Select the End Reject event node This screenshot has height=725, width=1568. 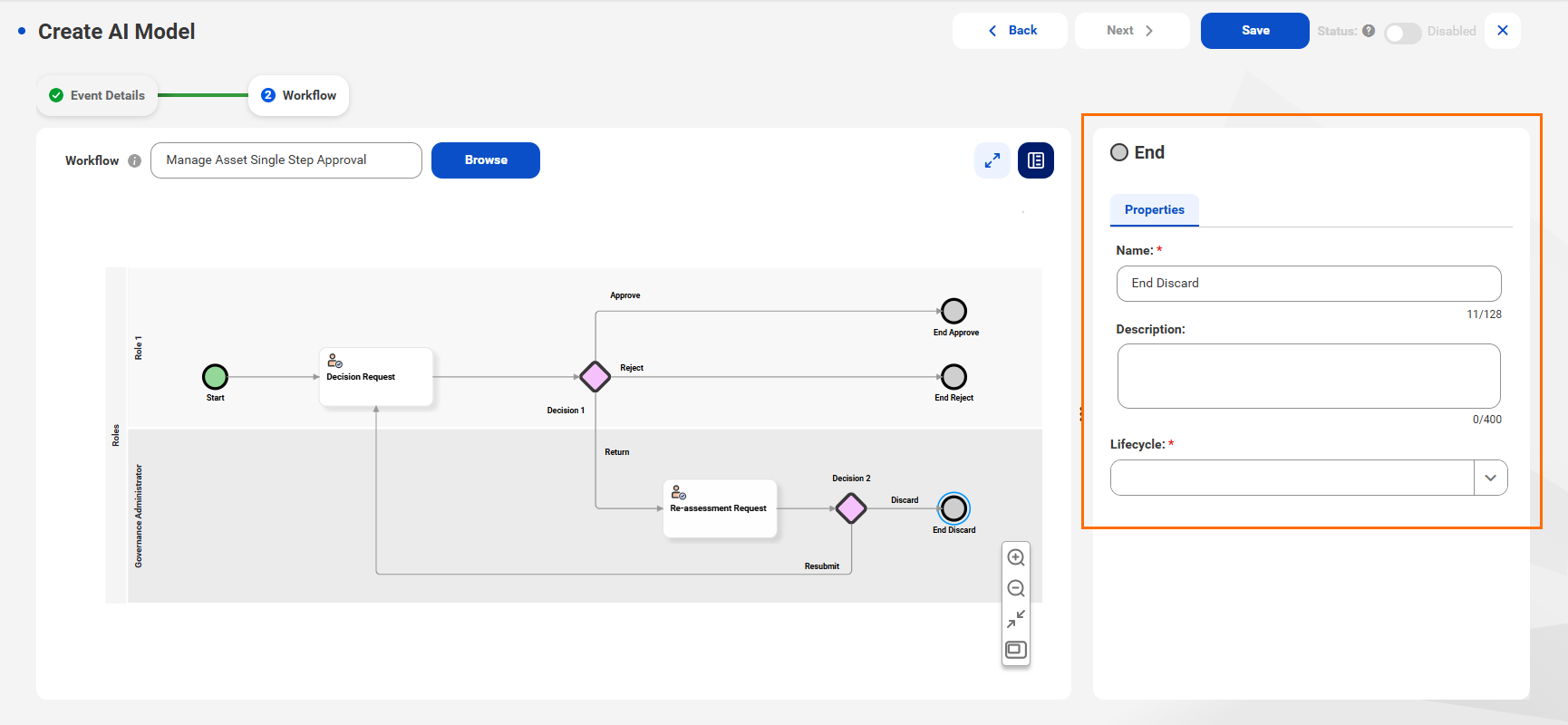[x=953, y=377]
